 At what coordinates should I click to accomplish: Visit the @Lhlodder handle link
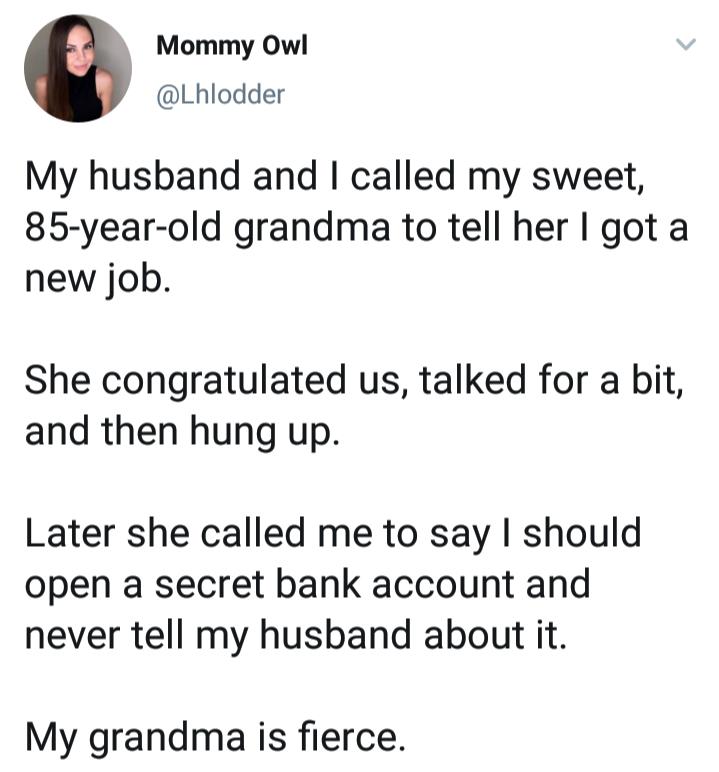[x=220, y=95]
